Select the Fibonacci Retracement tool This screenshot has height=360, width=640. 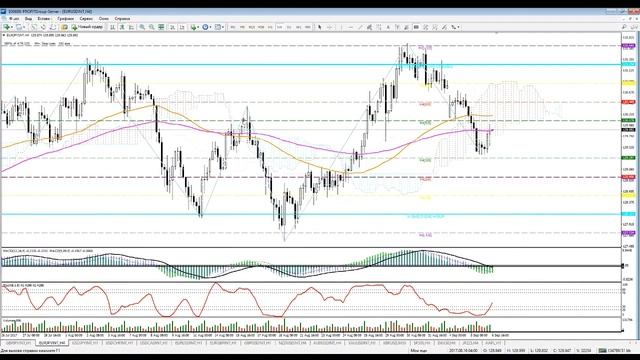379,27
